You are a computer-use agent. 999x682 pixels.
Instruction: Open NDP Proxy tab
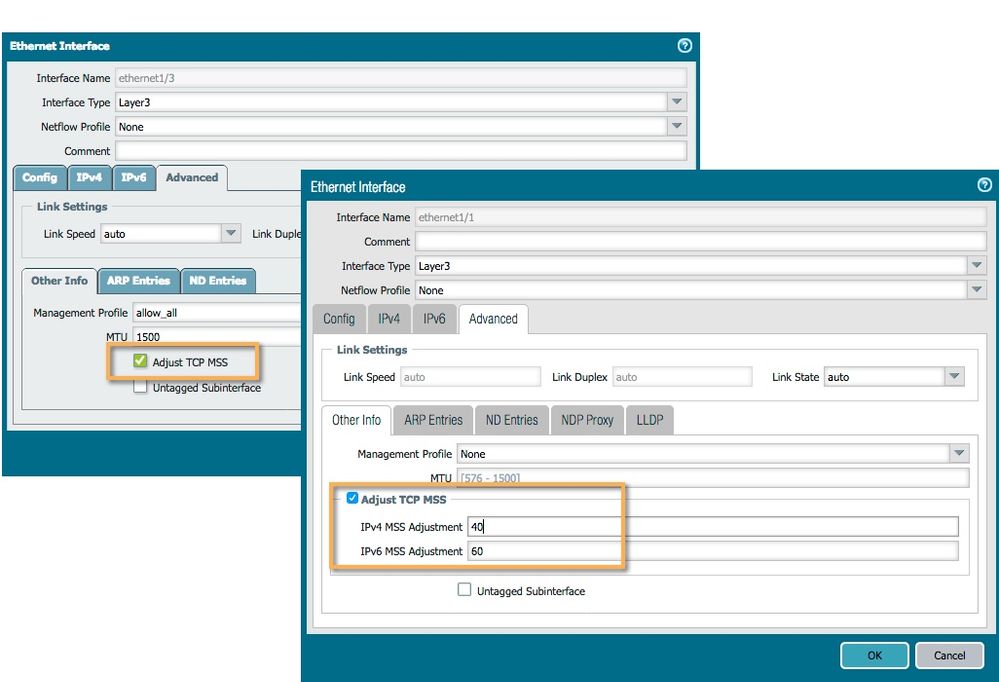pyautogui.click(x=587, y=420)
